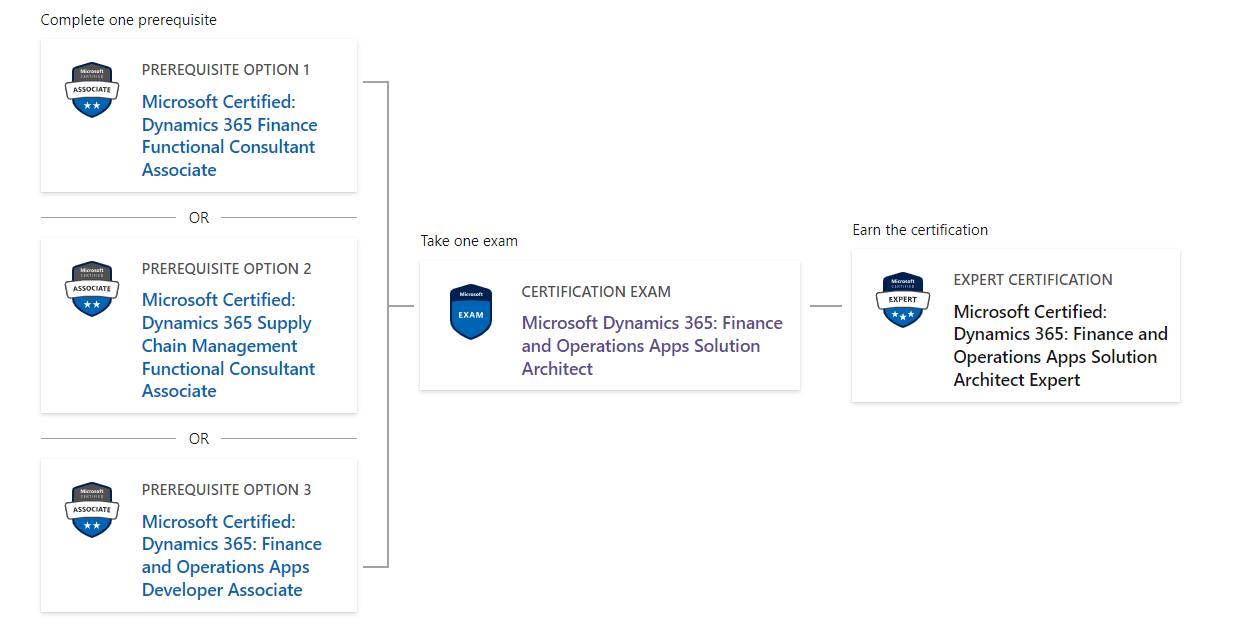Click the Associate badge in Prerequisite Option 3

(92, 510)
